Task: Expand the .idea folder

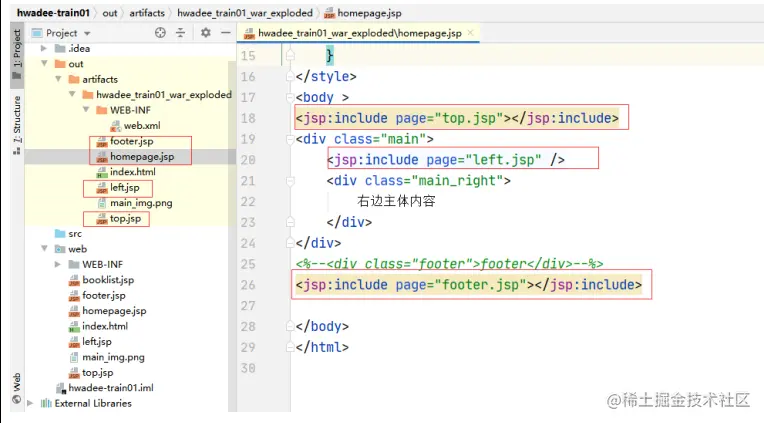Action: click(x=44, y=48)
